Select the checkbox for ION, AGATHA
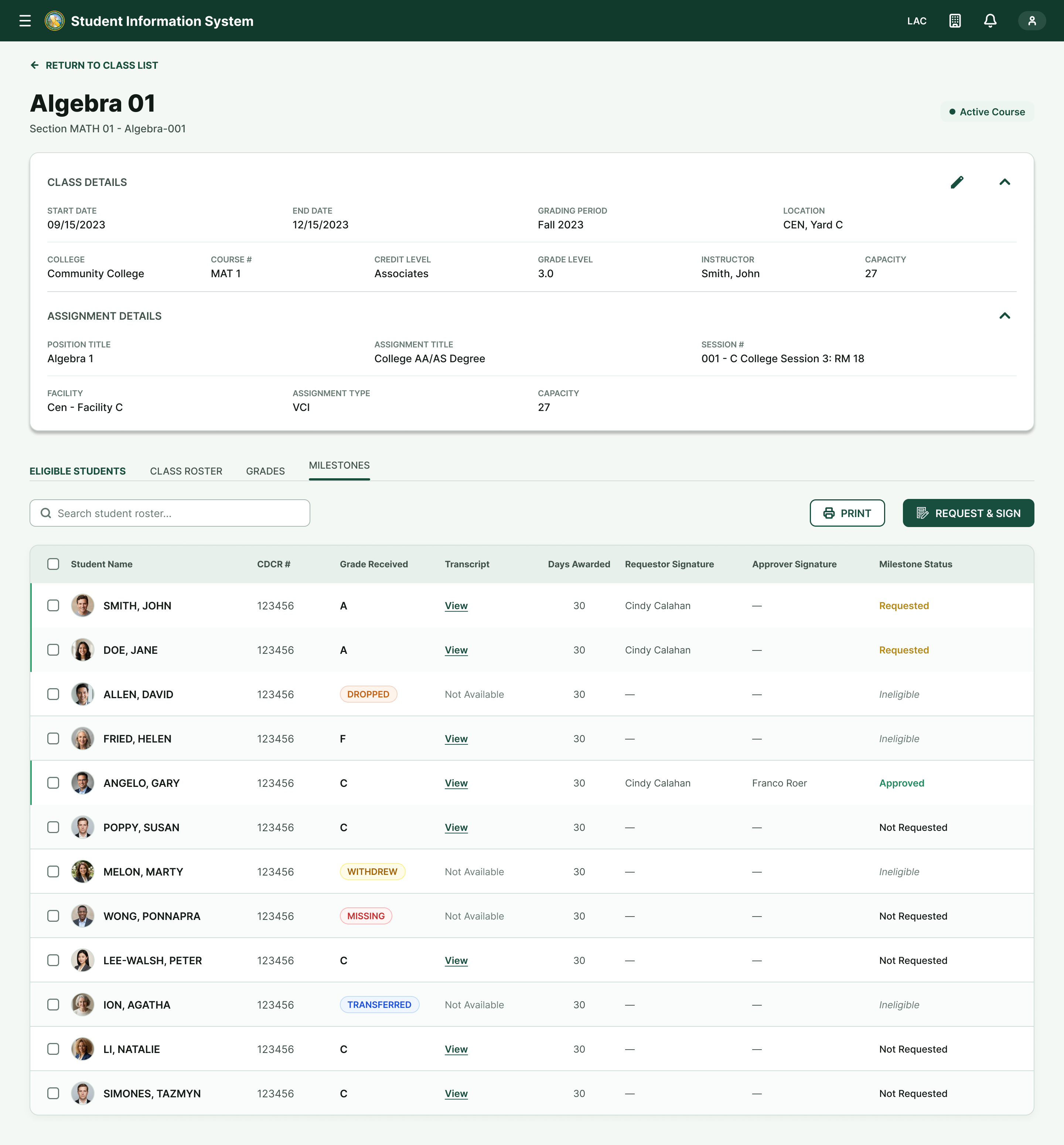 (53, 1005)
